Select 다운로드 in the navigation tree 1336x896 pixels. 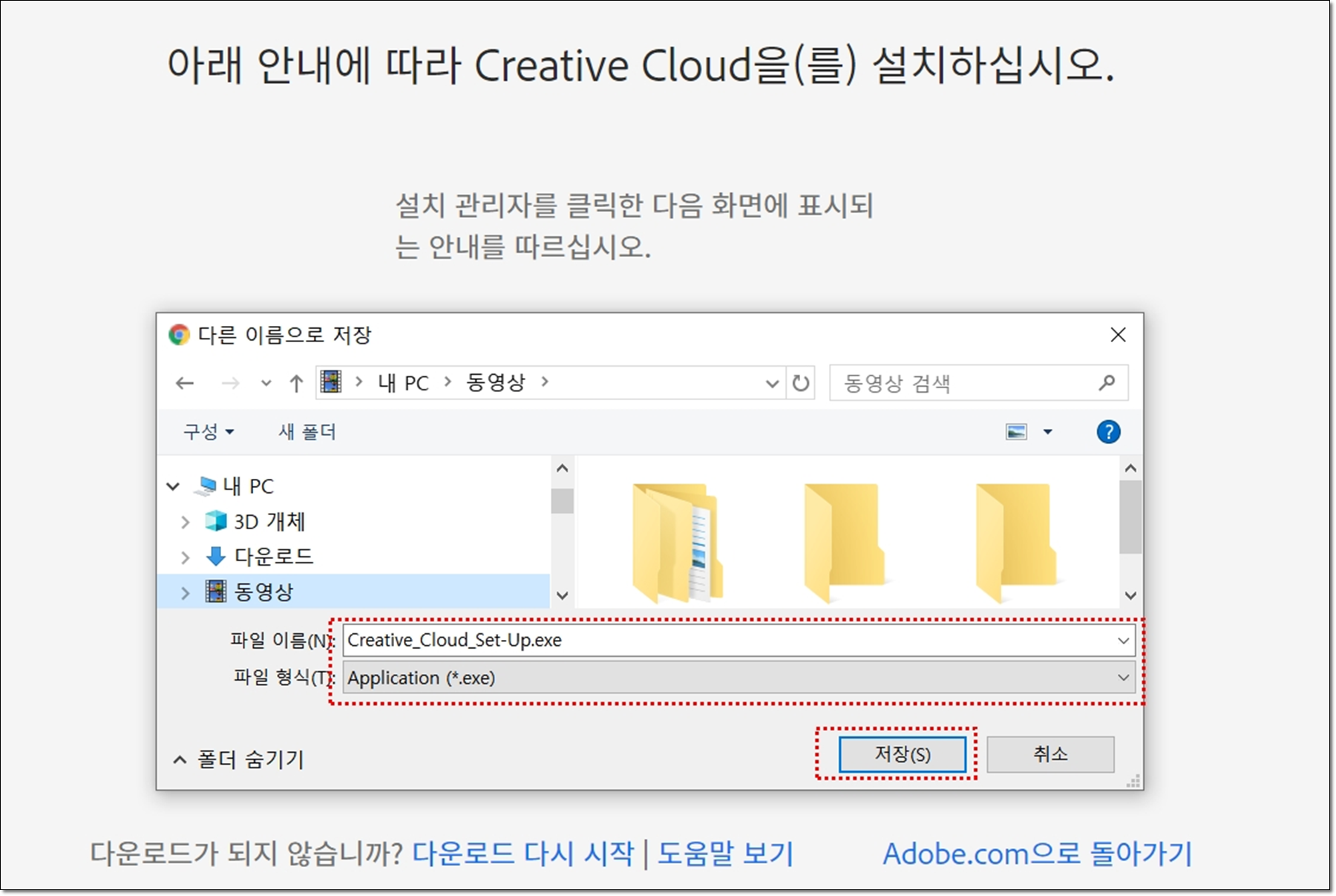tap(274, 556)
